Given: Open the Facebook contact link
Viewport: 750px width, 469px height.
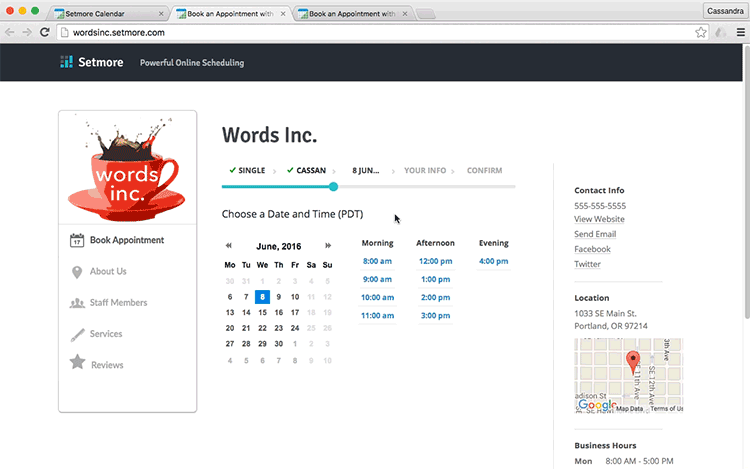Looking at the screenshot, I should point(592,249).
